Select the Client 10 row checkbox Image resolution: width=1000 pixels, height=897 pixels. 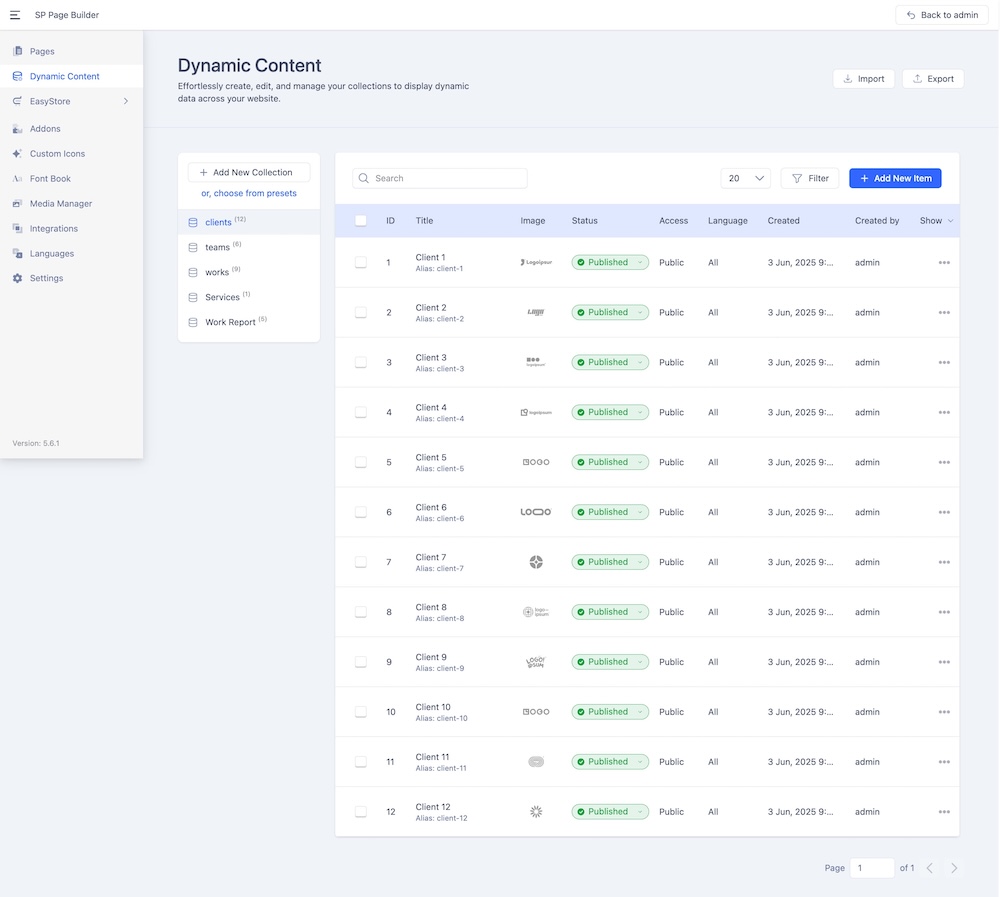361,712
